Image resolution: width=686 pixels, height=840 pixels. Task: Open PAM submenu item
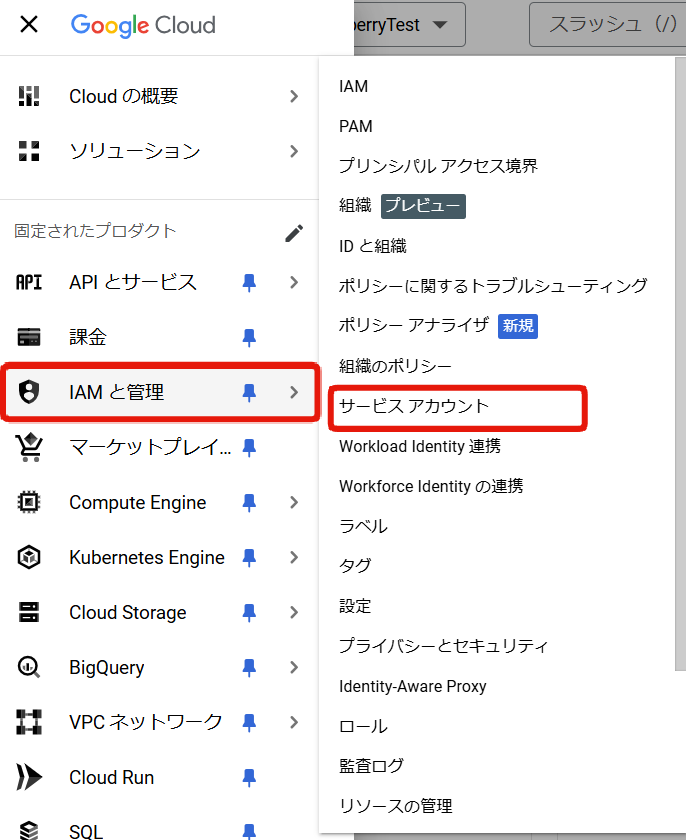(356, 126)
